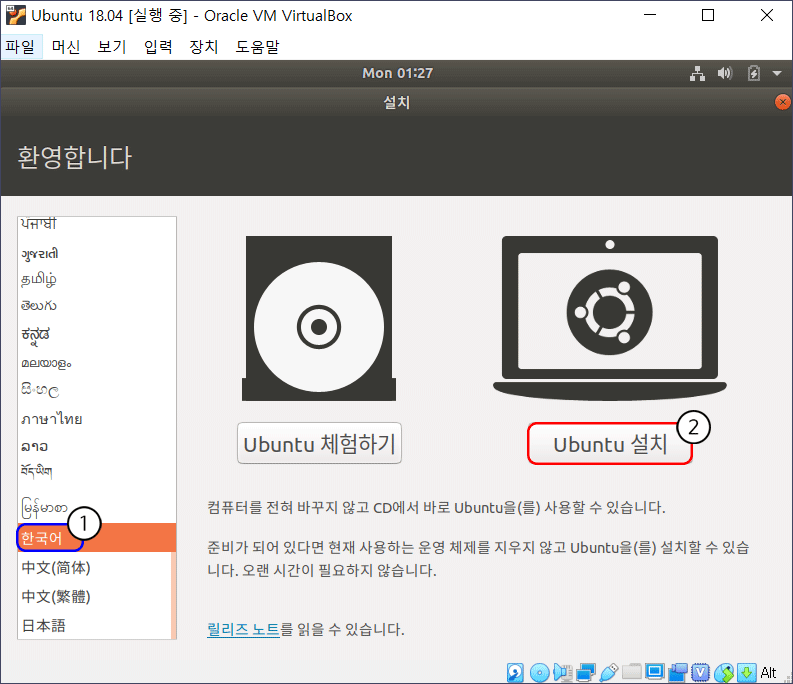Click the virtualization CPU status icon
Screen dimensions: 793x684
tap(700, 672)
